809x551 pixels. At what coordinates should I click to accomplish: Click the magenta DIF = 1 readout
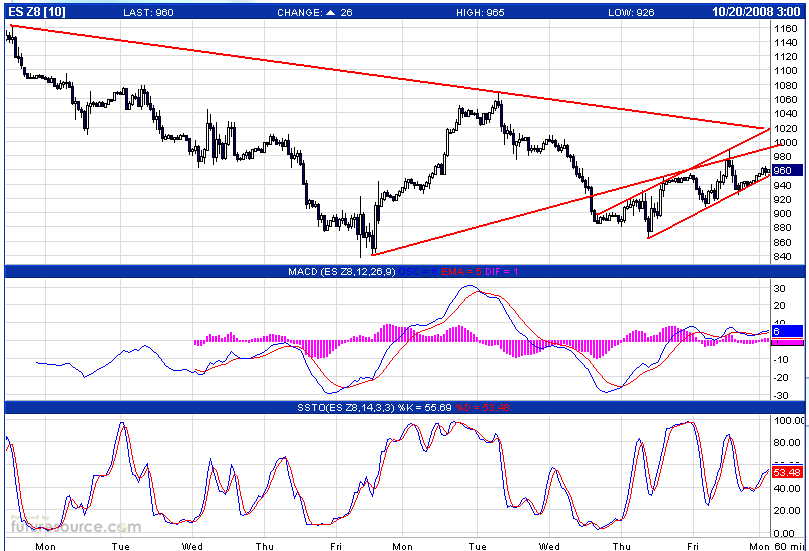(501, 271)
